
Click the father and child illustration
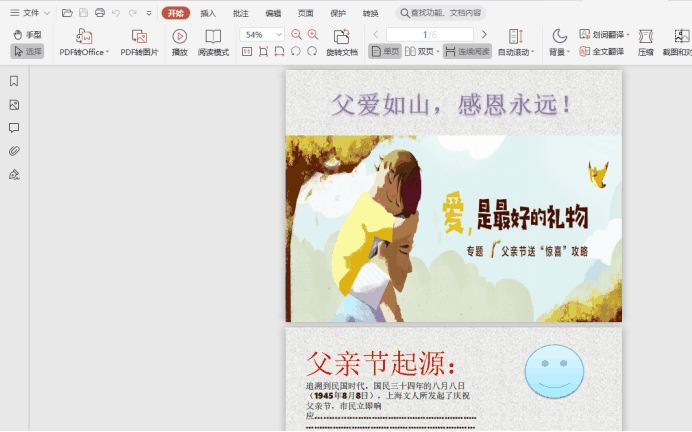454,229
